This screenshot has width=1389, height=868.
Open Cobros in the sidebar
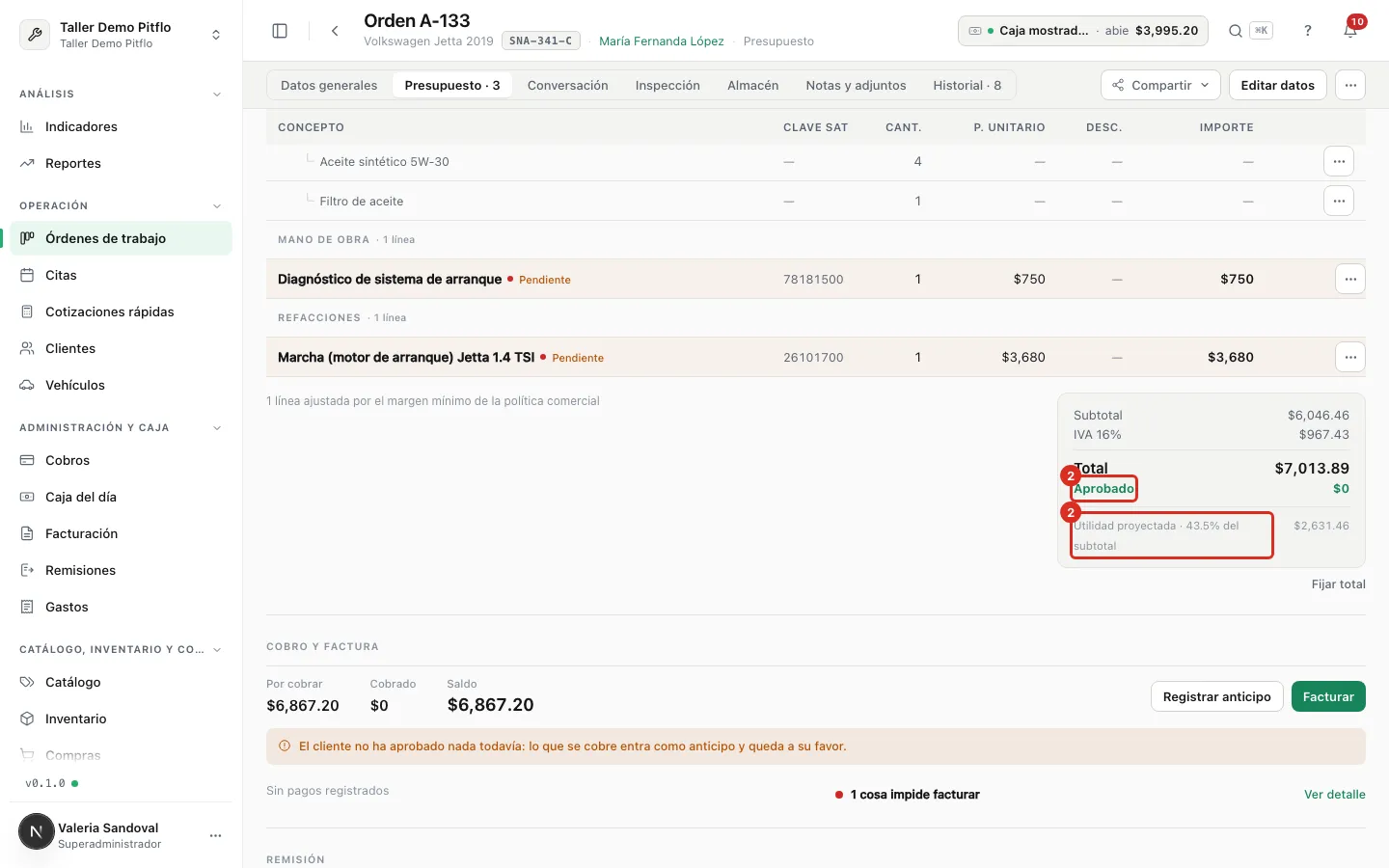click(x=121, y=460)
